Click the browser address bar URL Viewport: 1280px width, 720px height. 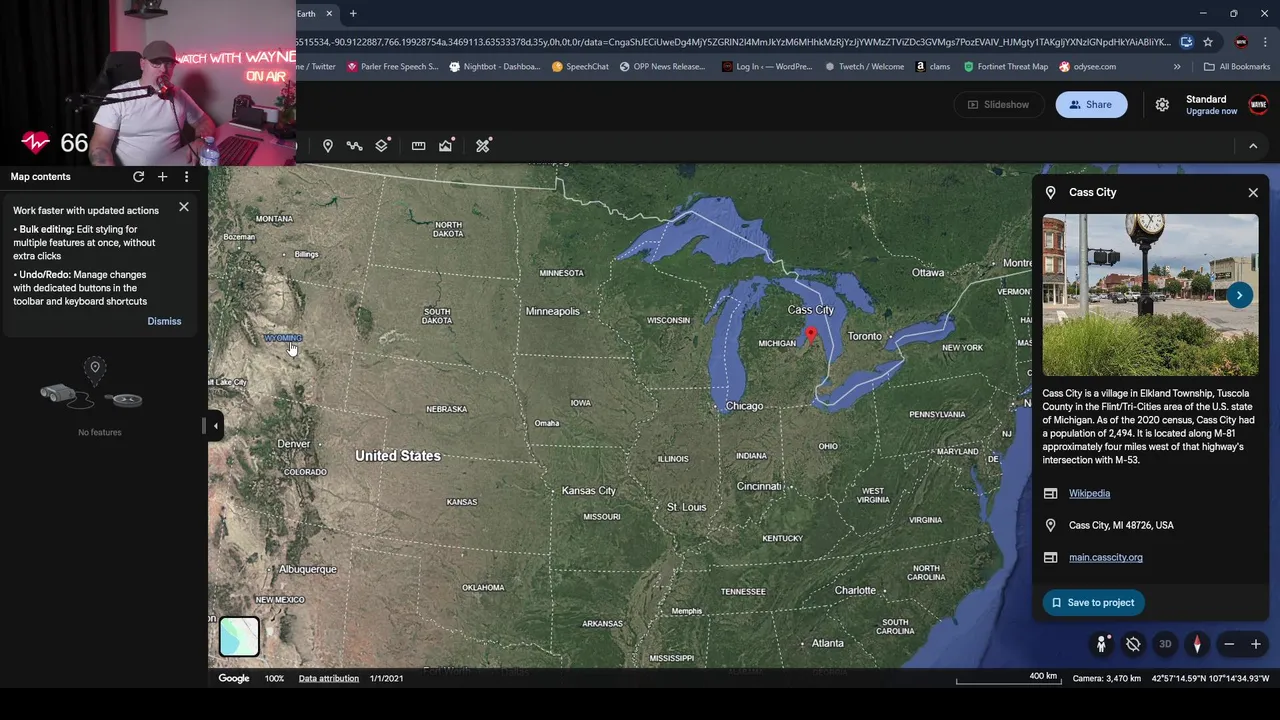tap(735, 42)
